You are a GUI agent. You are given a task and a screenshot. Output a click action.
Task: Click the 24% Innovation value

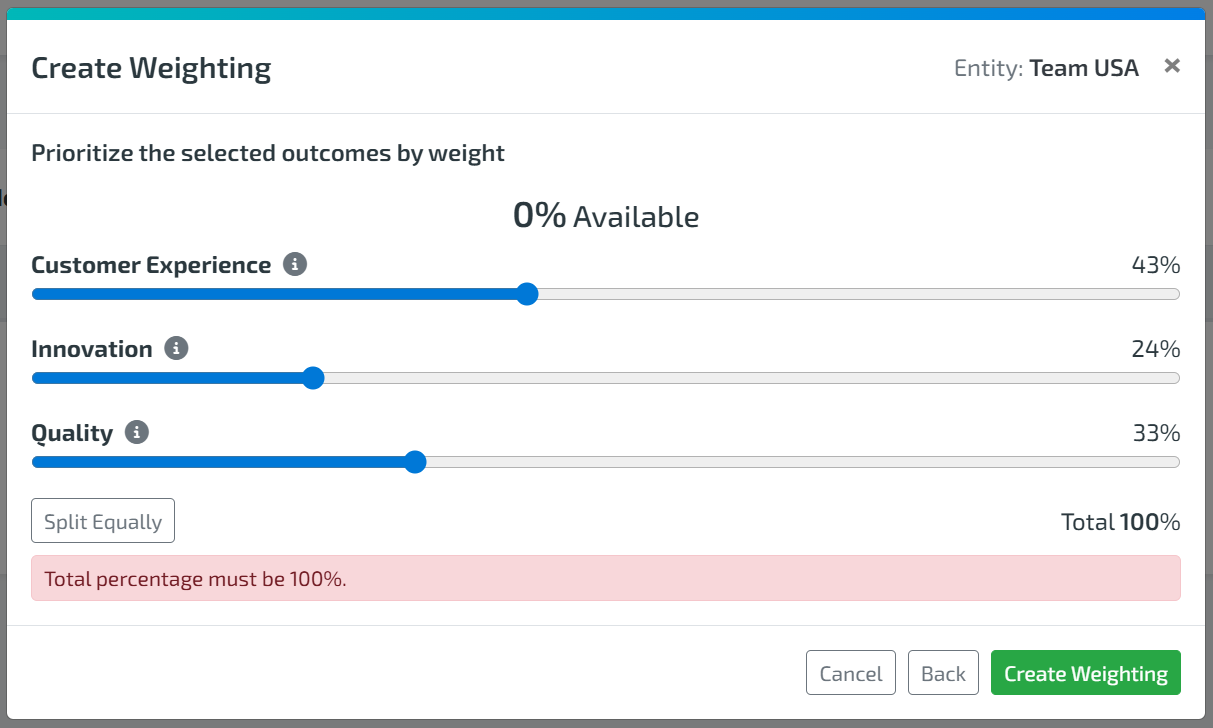click(x=1156, y=350)
